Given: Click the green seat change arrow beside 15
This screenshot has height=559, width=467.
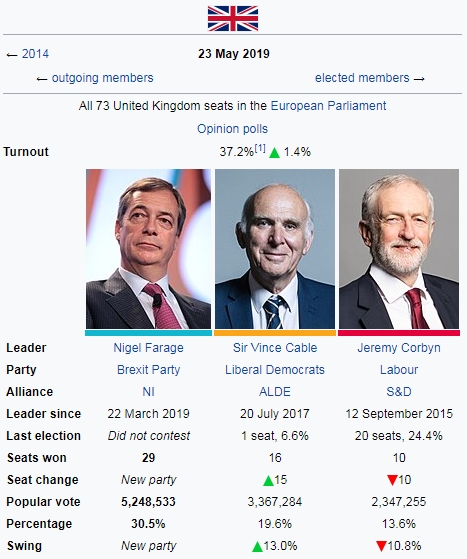Looking at the screenshot, I should [x=268, y=481].
